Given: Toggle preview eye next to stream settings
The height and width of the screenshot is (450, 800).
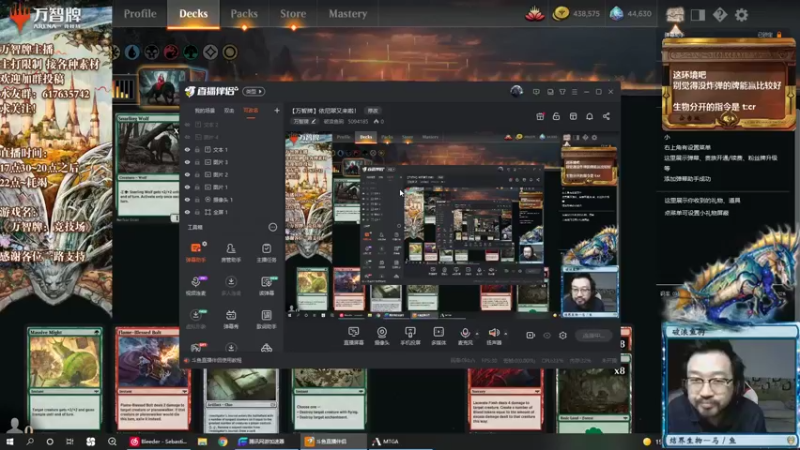Looking at the screenshot, I should 547,335.
